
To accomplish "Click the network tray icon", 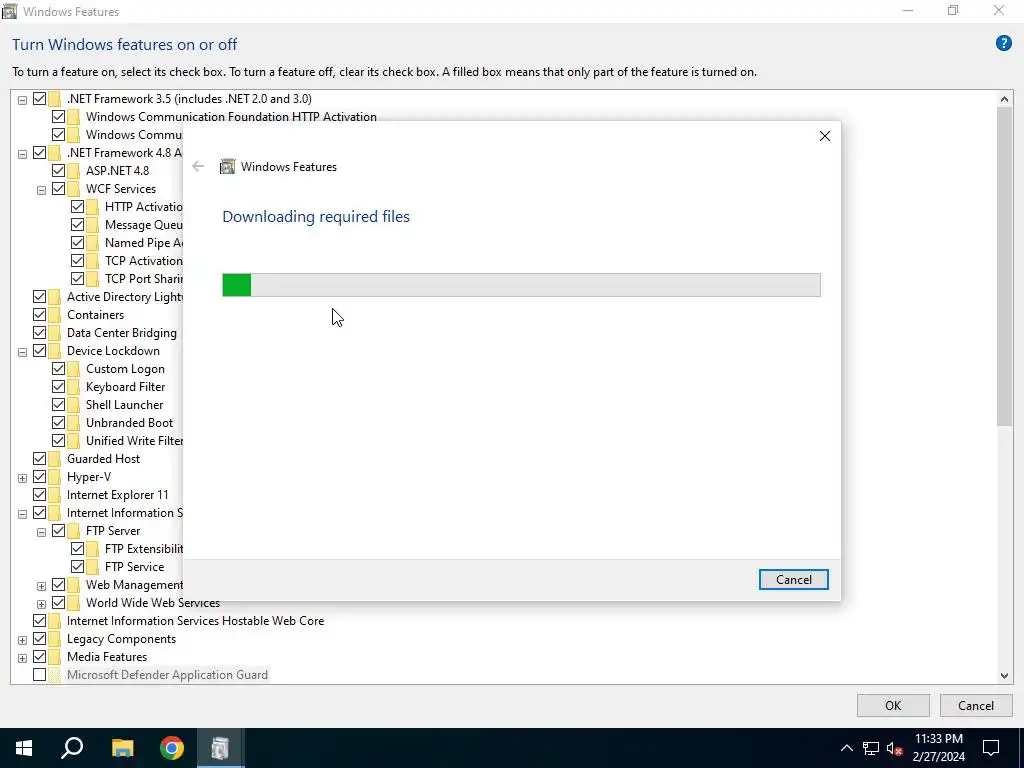I will (871, 748).
